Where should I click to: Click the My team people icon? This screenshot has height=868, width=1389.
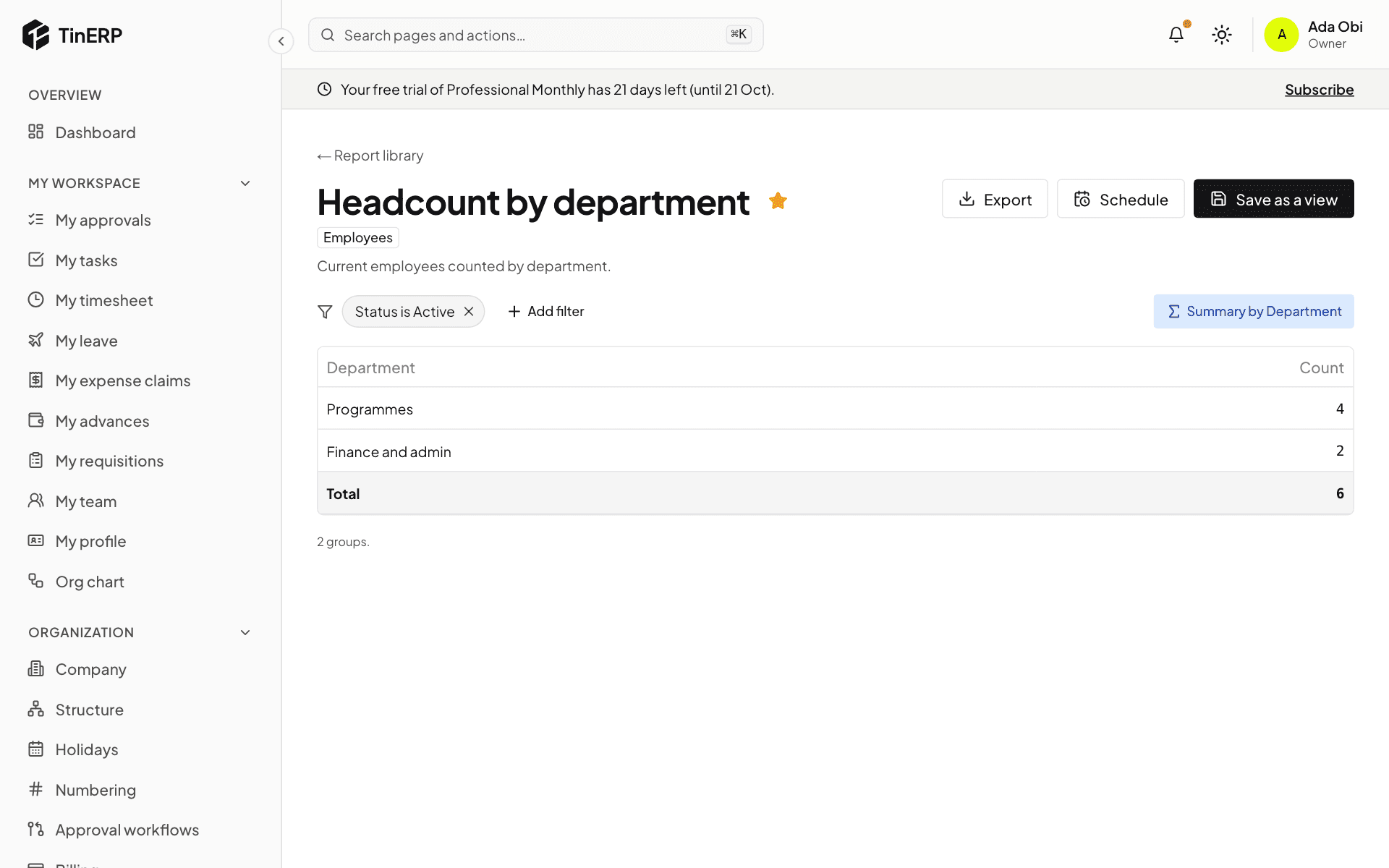click(x=35, y=501)
